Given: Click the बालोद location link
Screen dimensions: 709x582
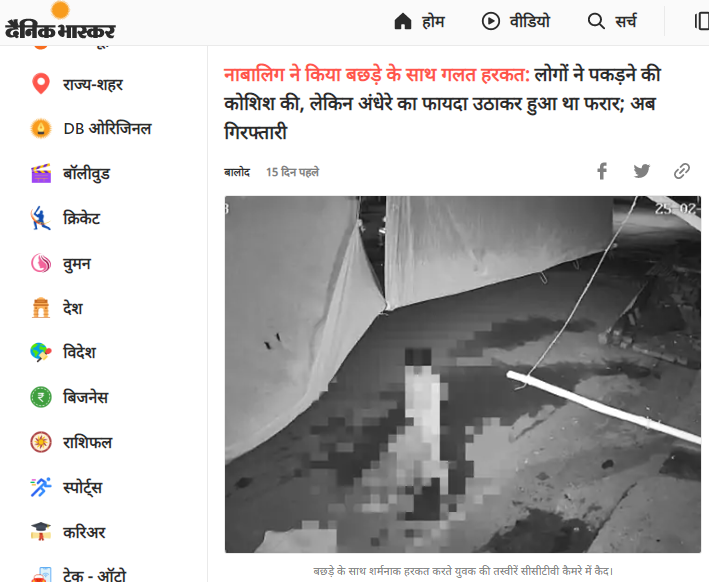Looking at the screenshot, I should 237,172.
